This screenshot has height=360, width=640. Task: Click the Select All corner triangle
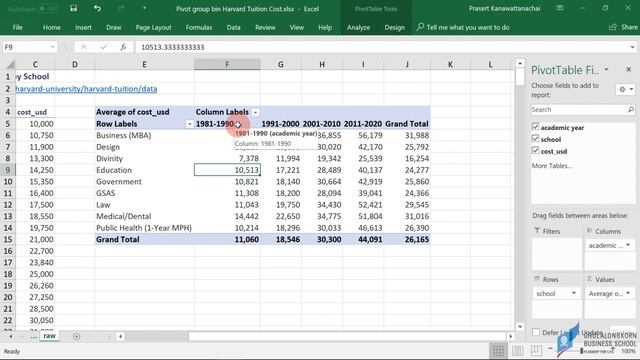[10, 64]
